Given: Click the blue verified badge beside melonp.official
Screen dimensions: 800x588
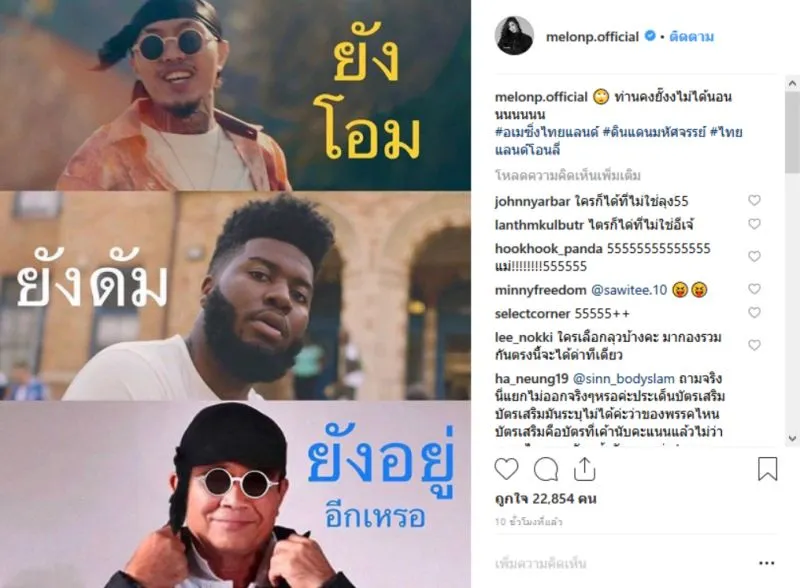Looking at the screenshot, I should tap(650, 36).
